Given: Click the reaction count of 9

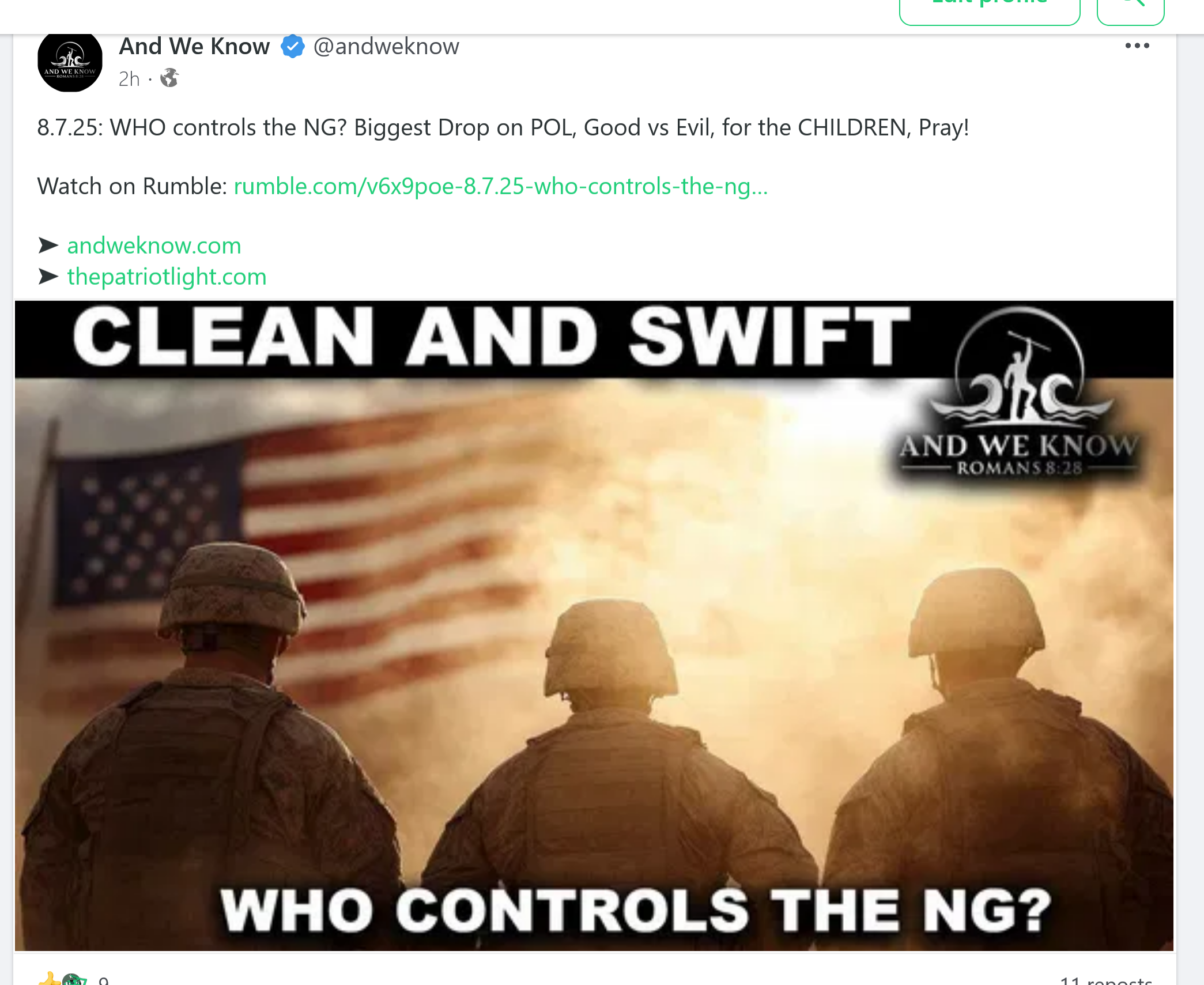Looking at the screenshot, I should 103,980.
